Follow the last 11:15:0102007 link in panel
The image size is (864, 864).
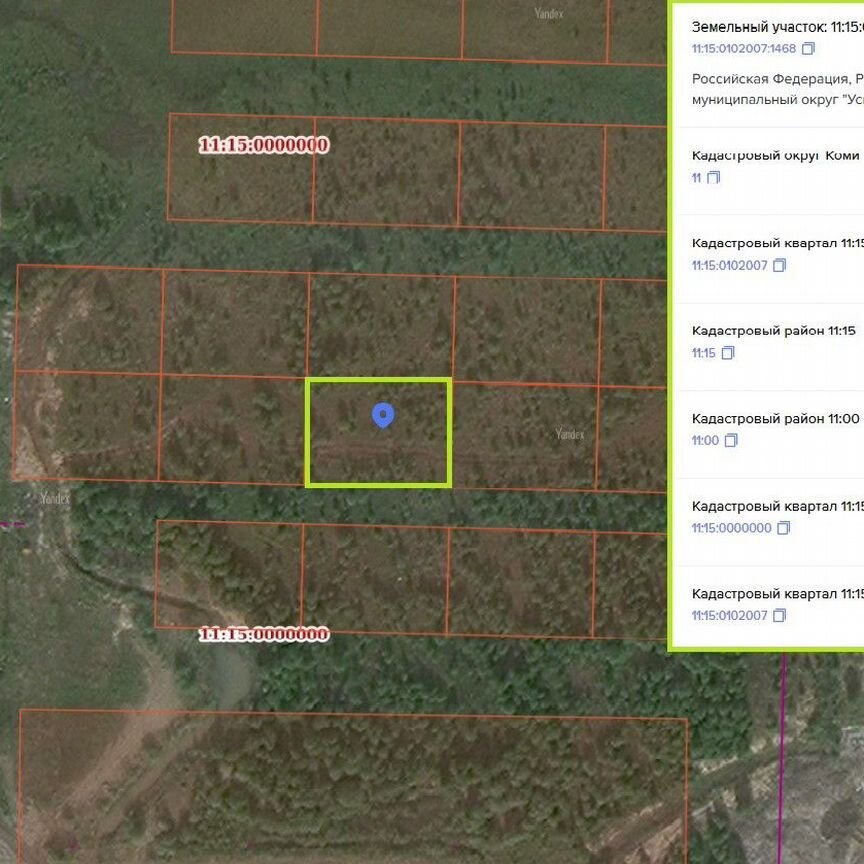click(729, 616)
